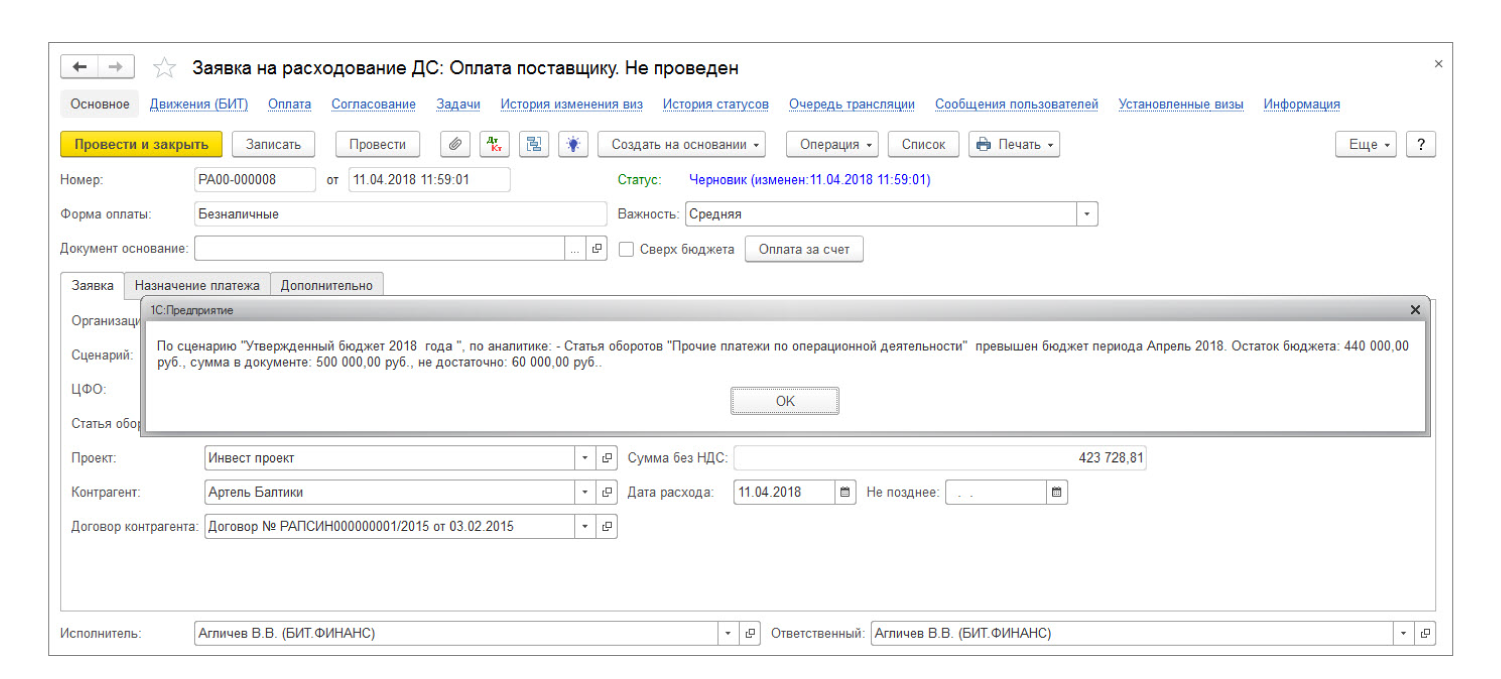This screenshot has width=1501, height=679.
Task: Open the Контрагент Артель Балтики card icon
Action: coord(606,492)
